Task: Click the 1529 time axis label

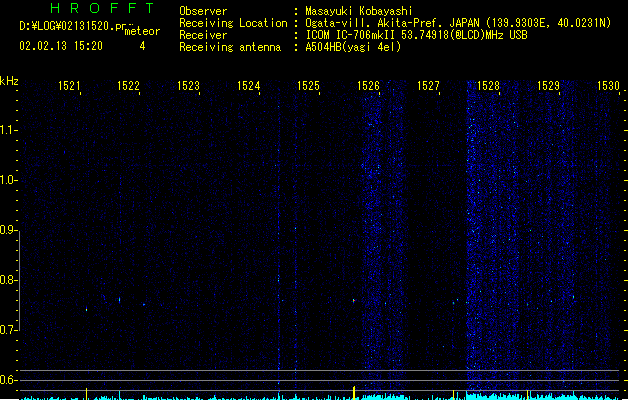Action: (x=548, y=86)
